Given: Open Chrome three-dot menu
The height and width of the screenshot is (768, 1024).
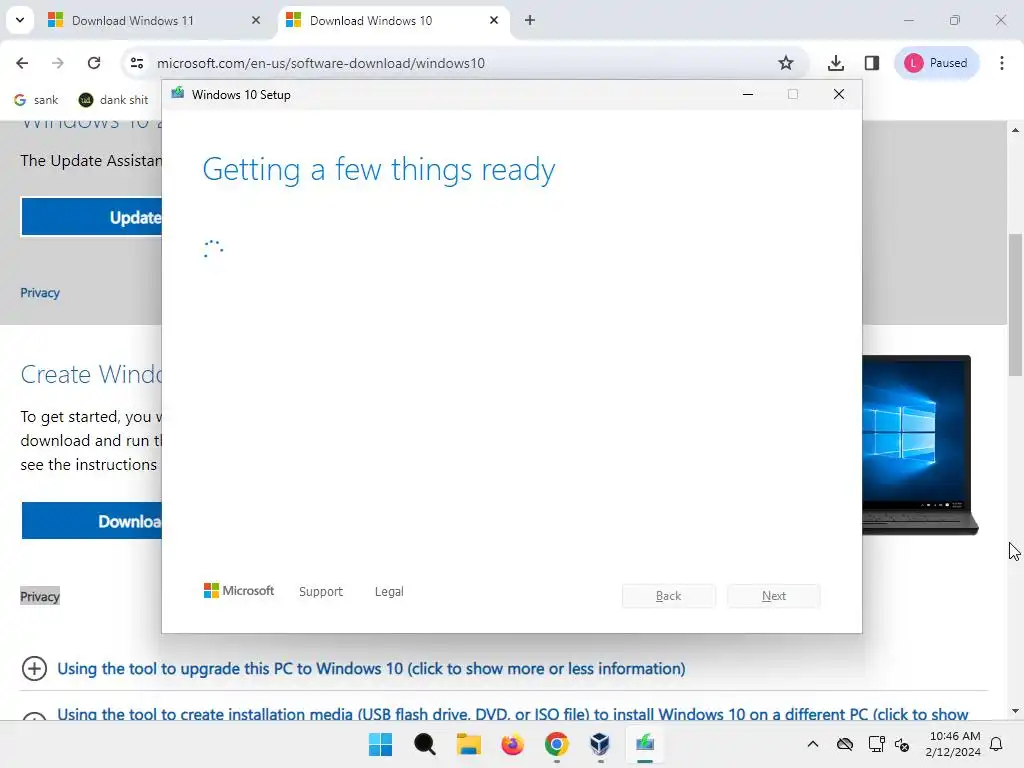Looking at the screenshot, I should coord(1002,63).
